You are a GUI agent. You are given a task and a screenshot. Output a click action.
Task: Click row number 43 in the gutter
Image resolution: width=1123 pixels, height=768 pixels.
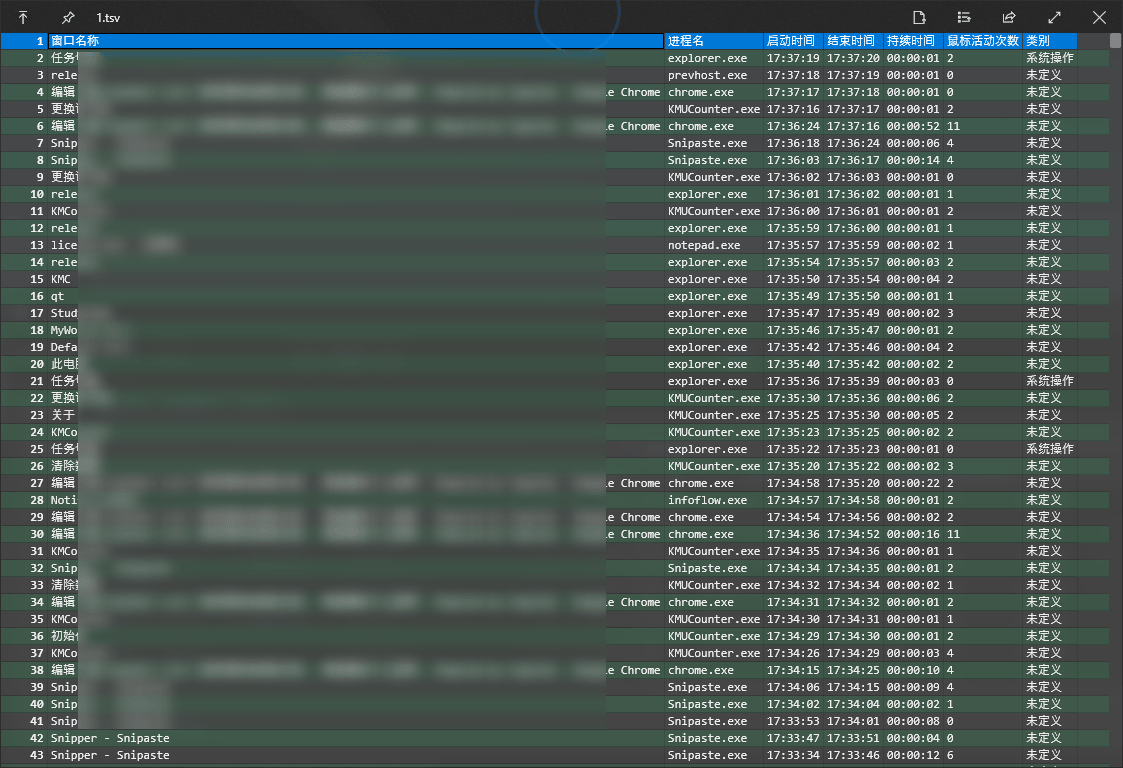37,755
